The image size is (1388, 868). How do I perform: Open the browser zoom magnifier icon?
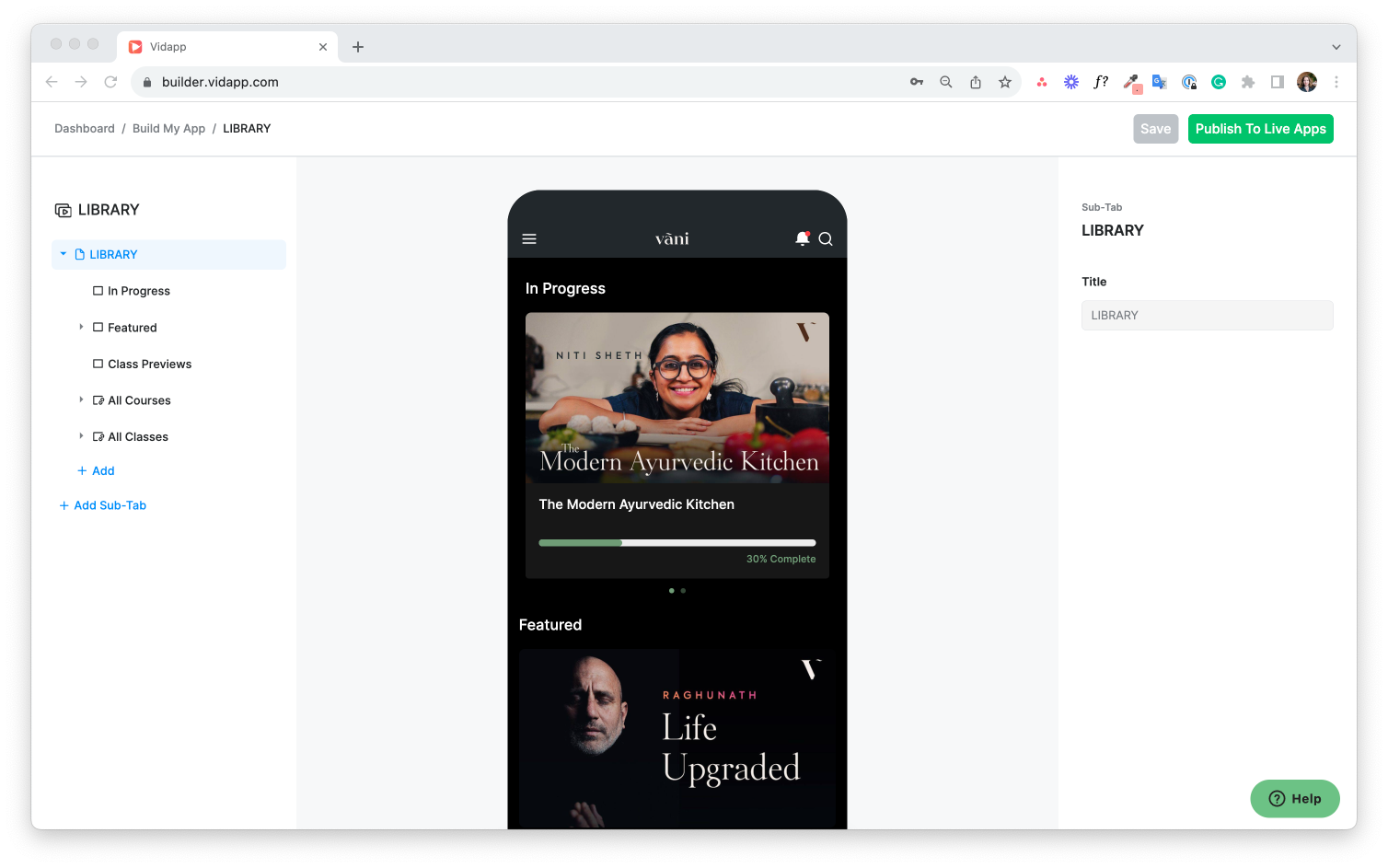(x=945, y=82)
